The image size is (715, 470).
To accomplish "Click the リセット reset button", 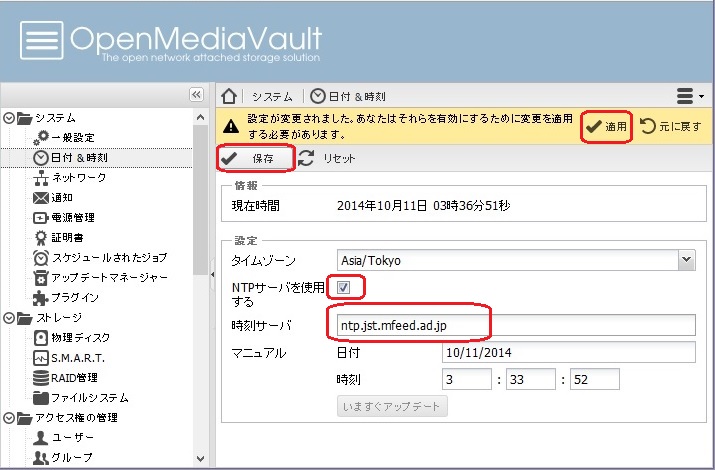I will click(x=326, y=158).
